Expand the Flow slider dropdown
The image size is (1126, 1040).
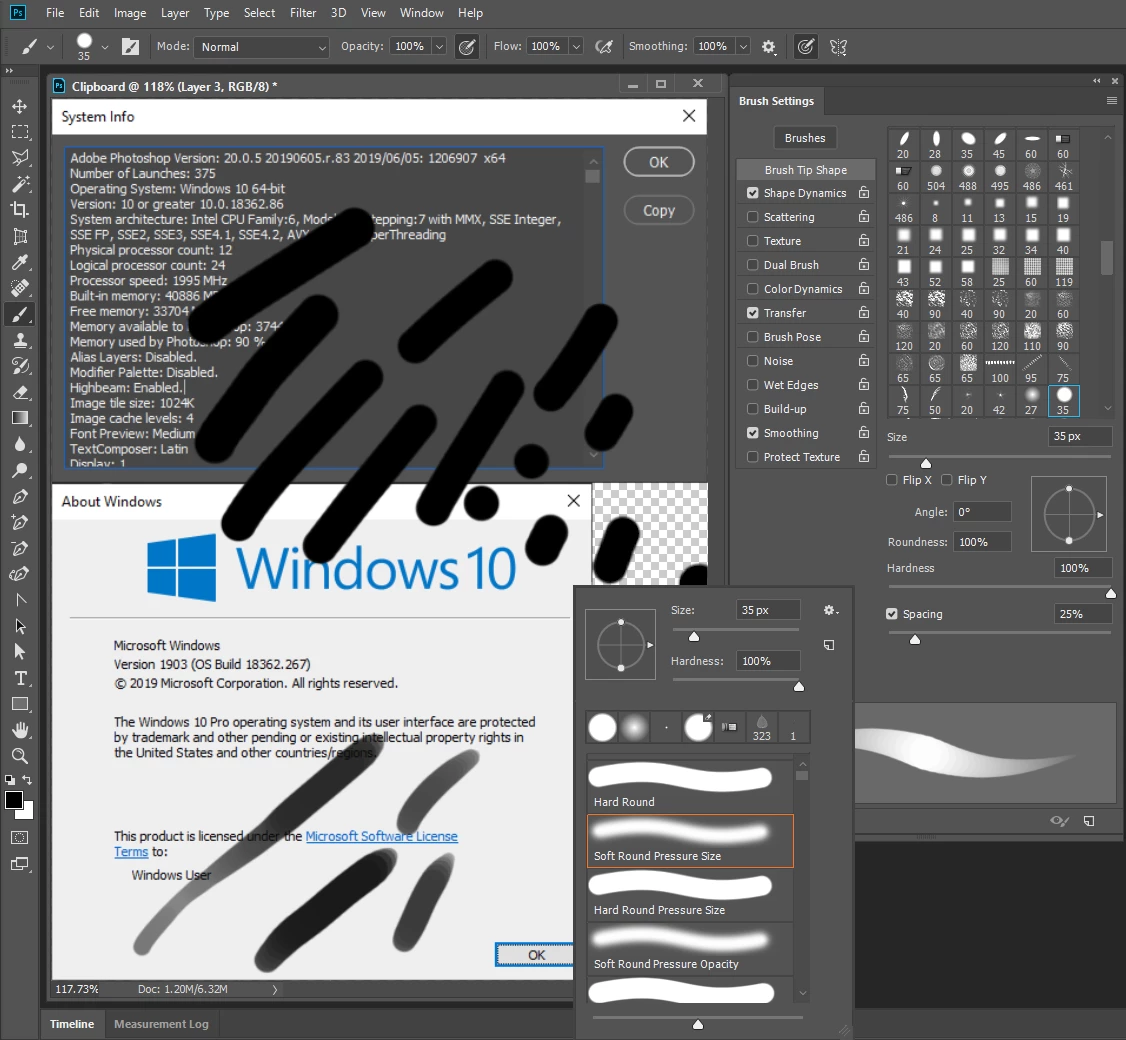(576, 47)
